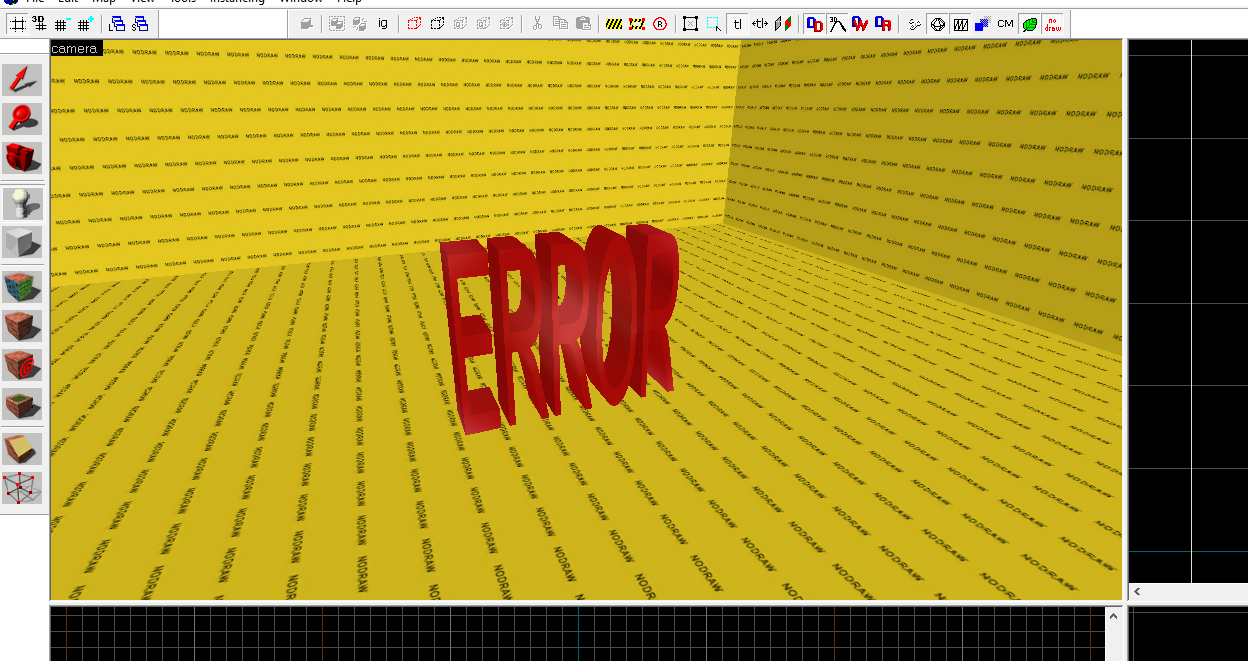Decrease grid size with minus grid icon
1248x661 pixels.
62,24
